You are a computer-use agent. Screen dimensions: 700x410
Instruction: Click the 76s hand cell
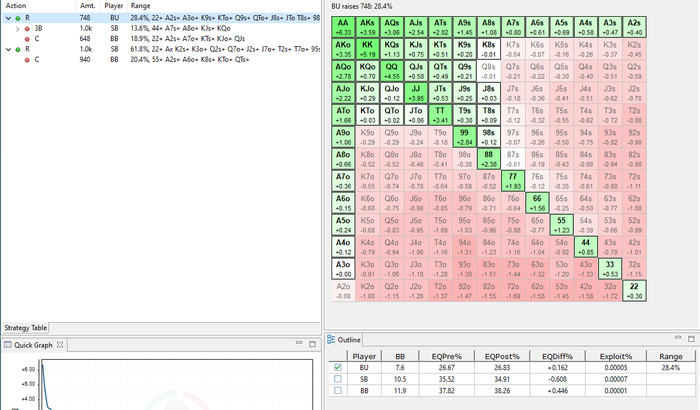coord(537,180)
